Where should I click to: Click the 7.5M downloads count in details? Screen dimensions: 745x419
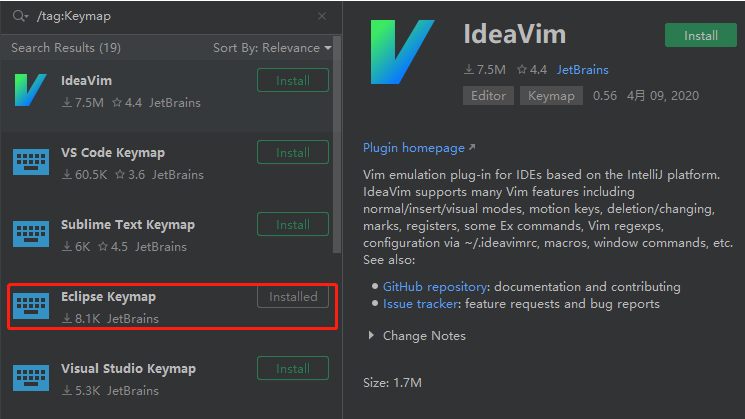point(485,70)
